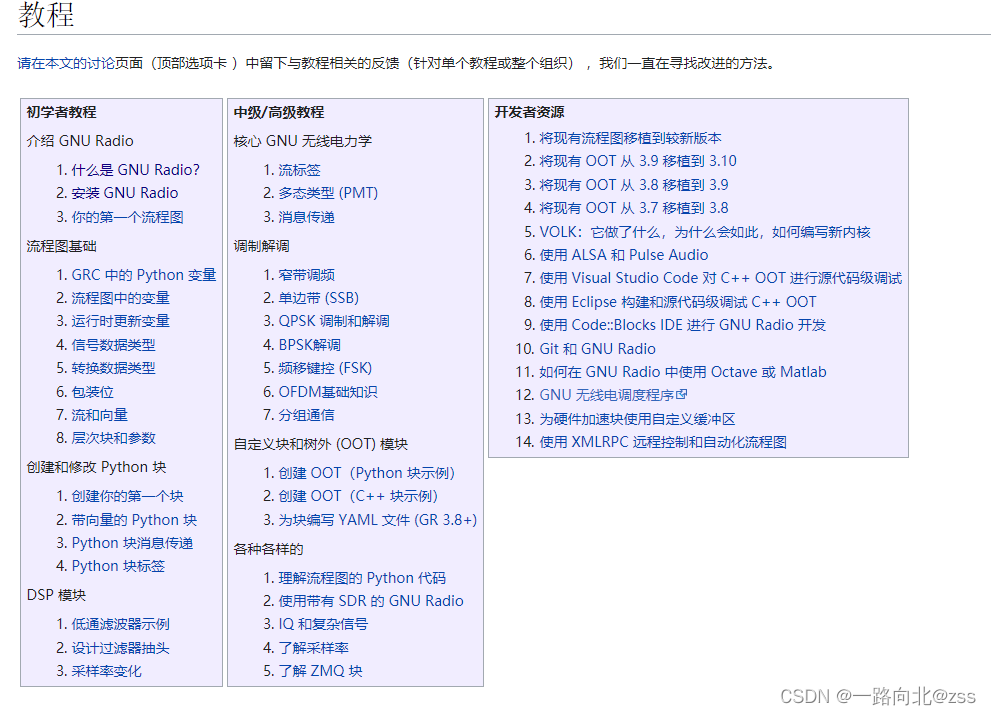The width and height of the screenshot is (991, 715).
Task: Open 包装位 tutorial link
Action: pos(92,392)
